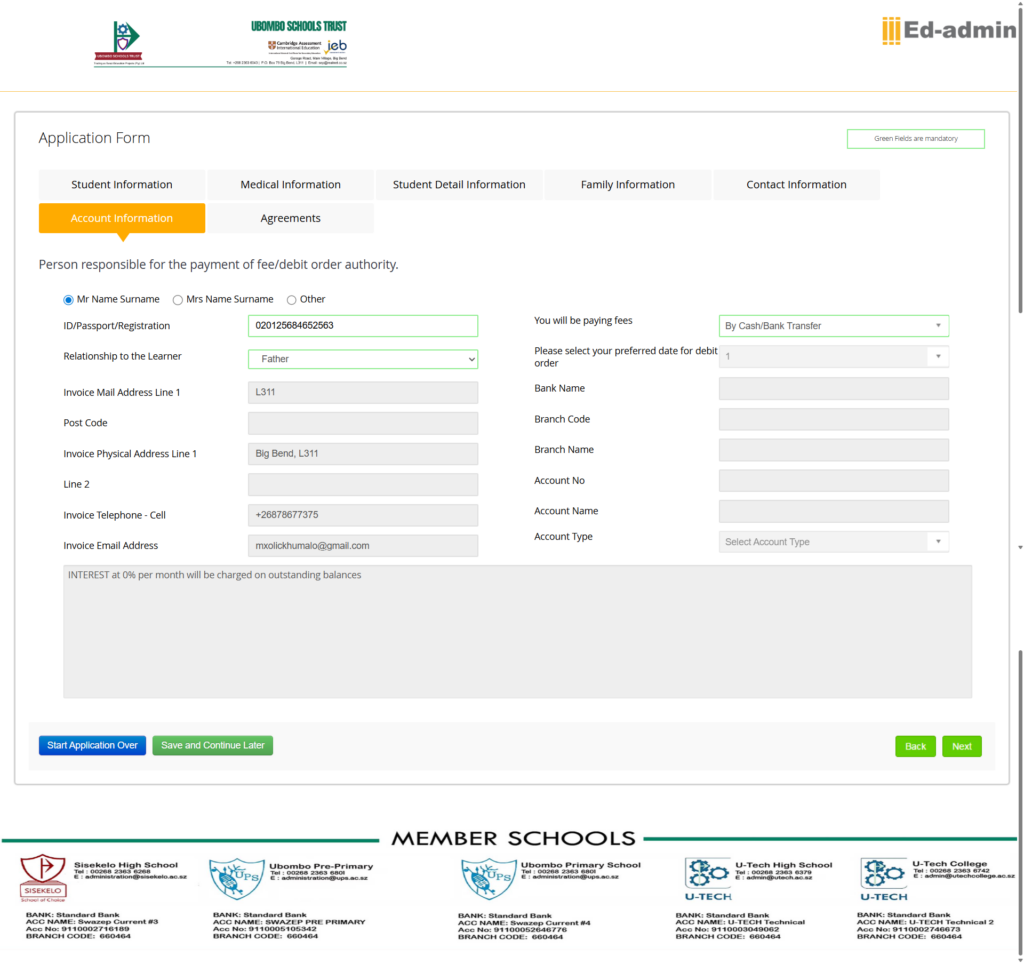Click the Invoice Telephone - Cell field
1024x964 pixels.
[362, 515]
